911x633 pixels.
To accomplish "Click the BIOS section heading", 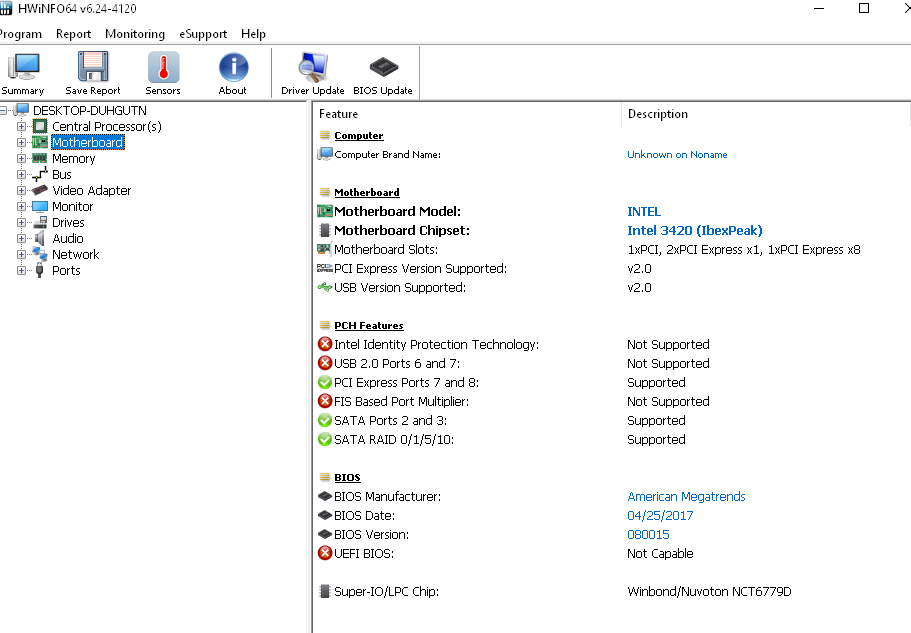I will (x=347, y=477).
